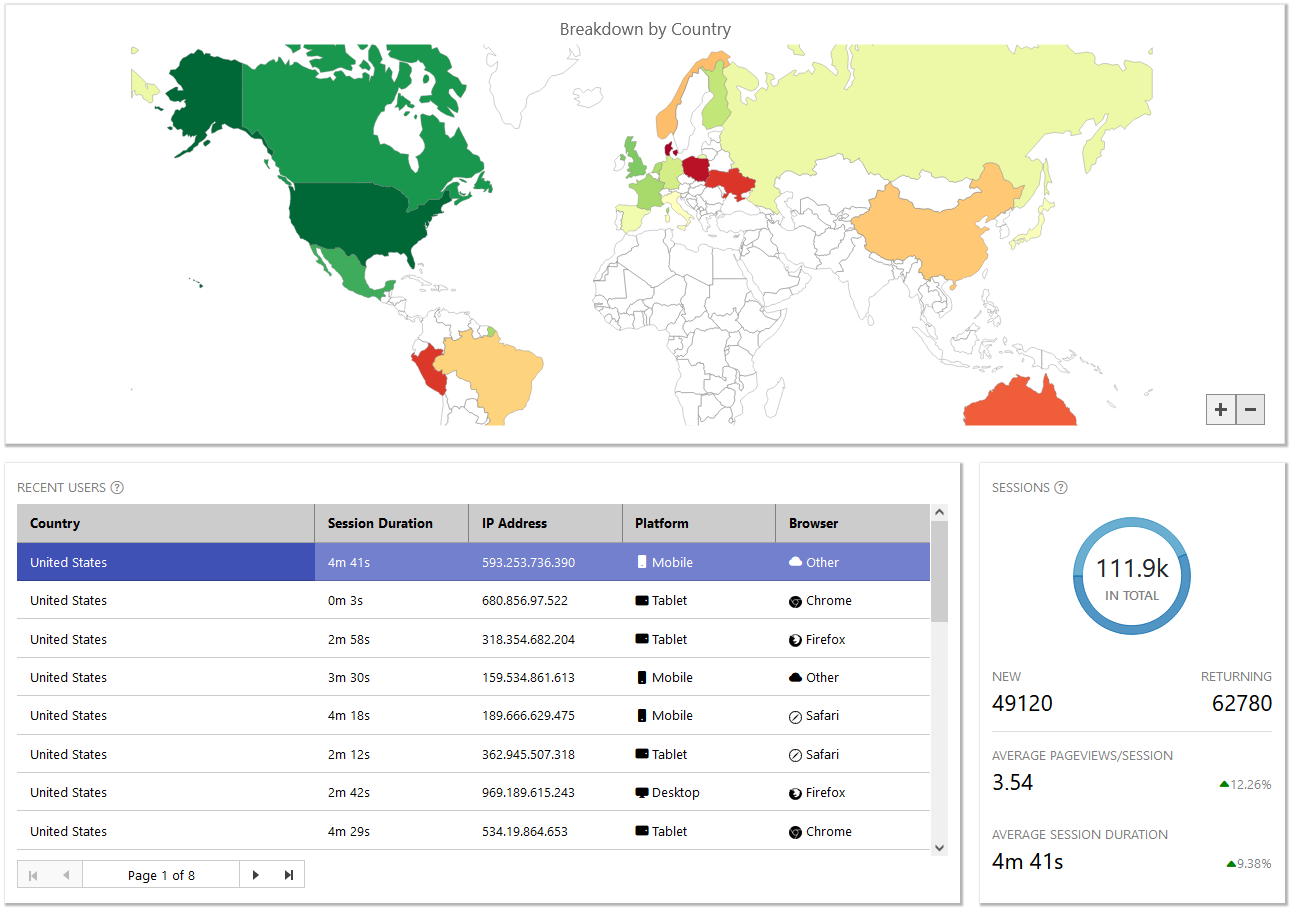Go to previous page in pager
This screenshot has height=910, width=1293.
[66, 875]
